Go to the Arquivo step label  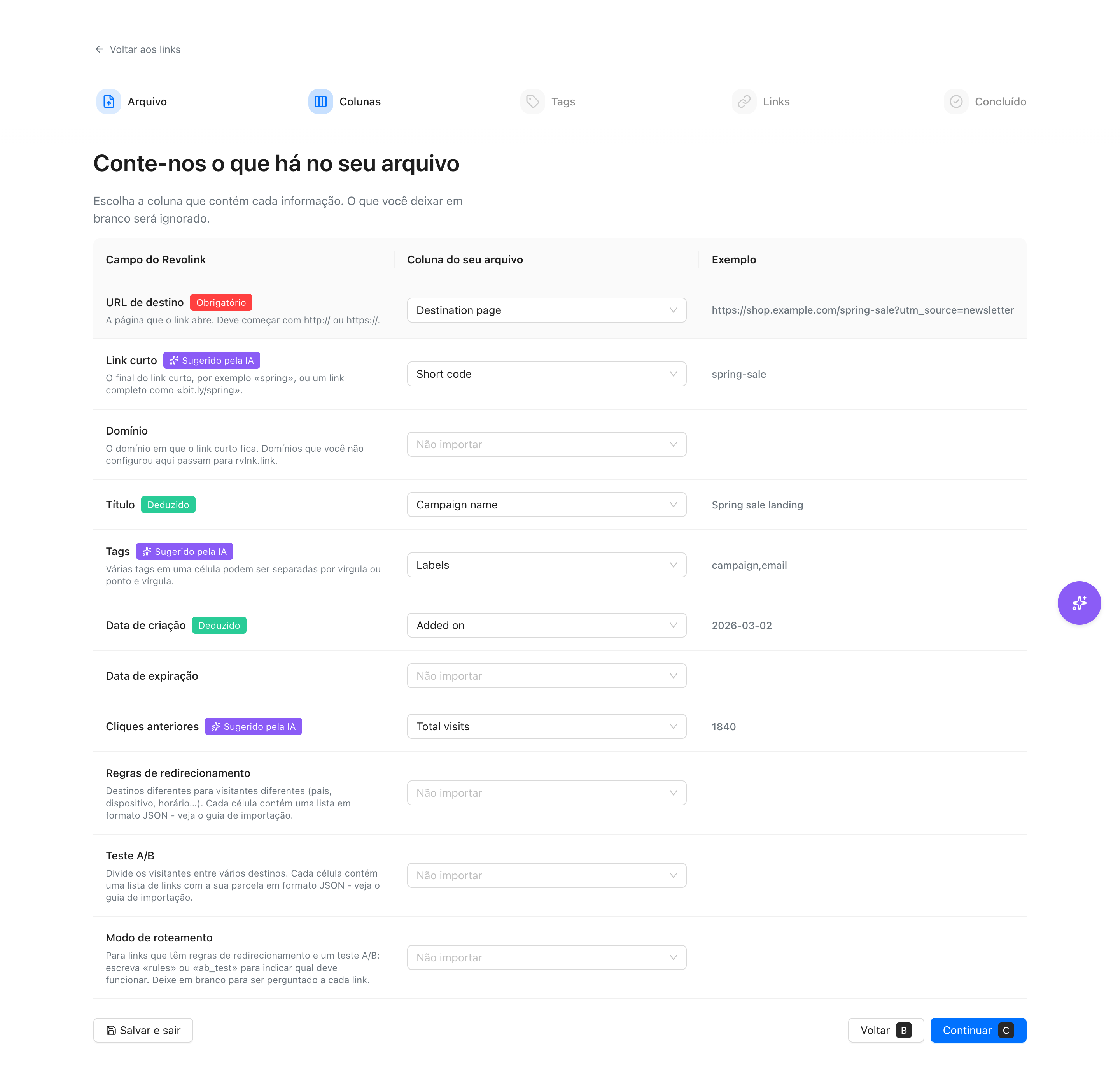point(147,102)
